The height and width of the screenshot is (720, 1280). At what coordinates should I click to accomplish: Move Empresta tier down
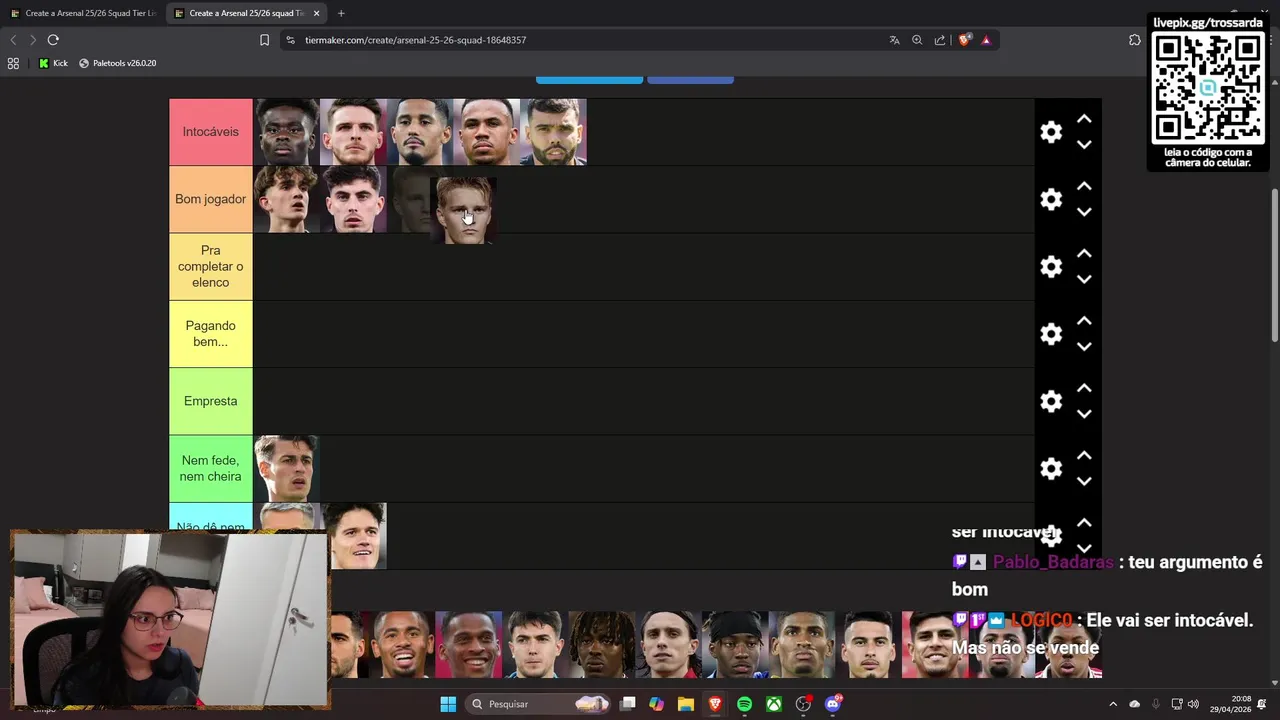point(1084,414)
